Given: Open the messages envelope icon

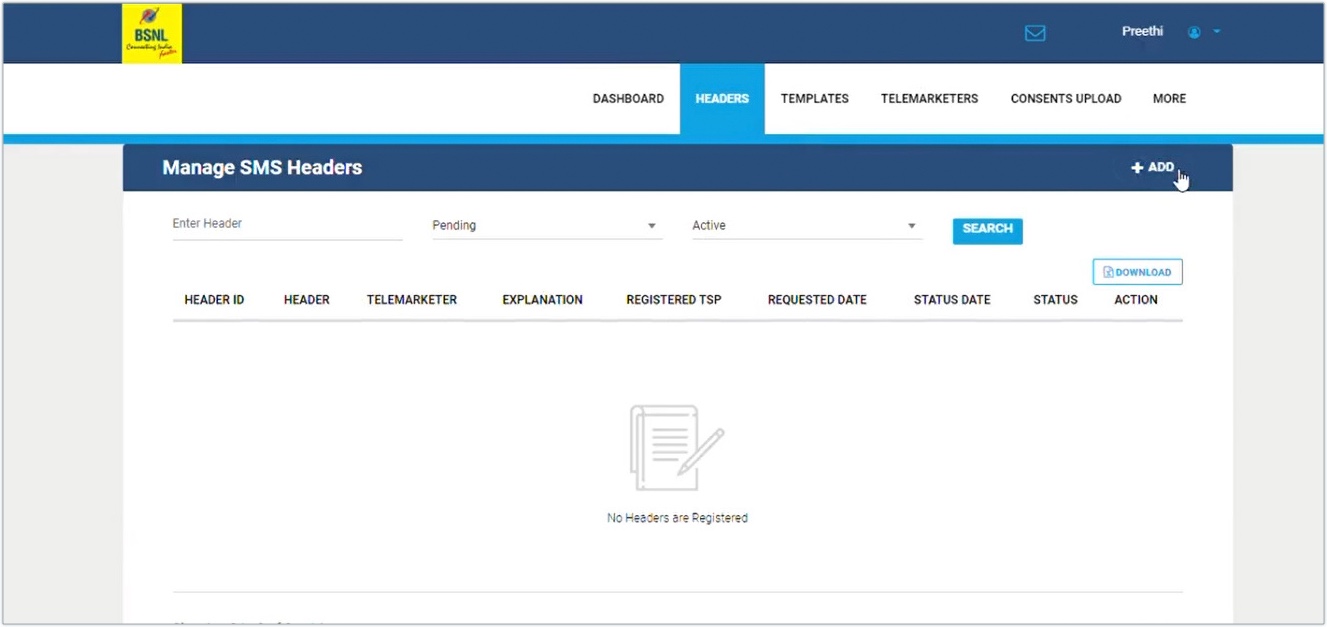Looking at the screenshot, I should [x=1035, y=32].
